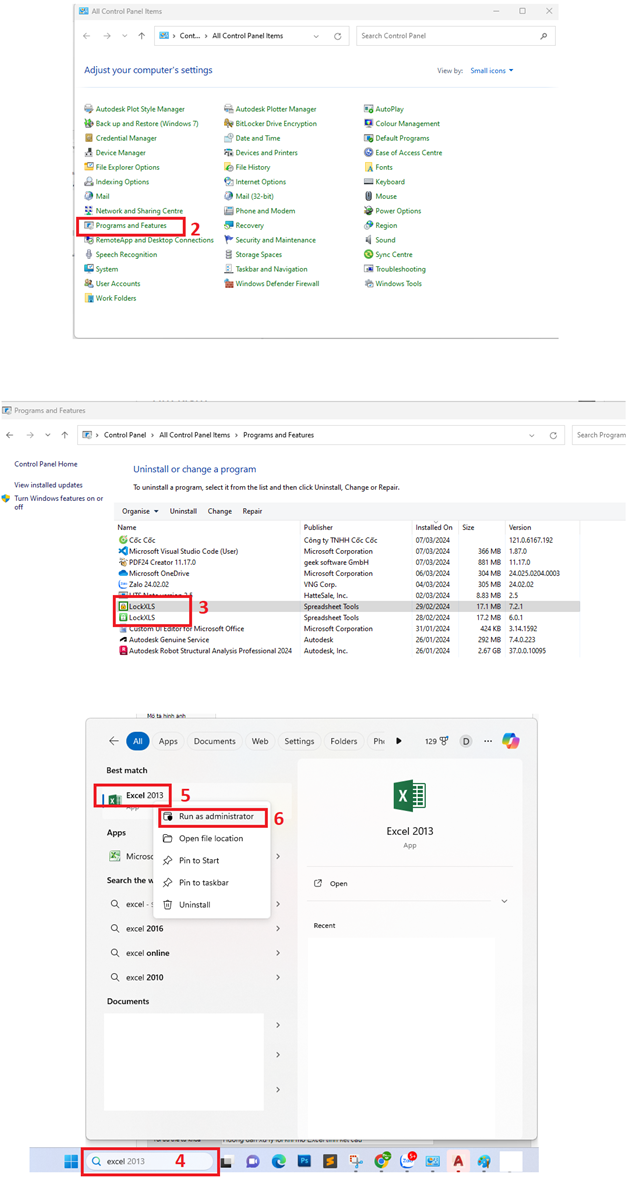
Task: Click Turn Windows features on or off link
Action: [x=58, y=502]
